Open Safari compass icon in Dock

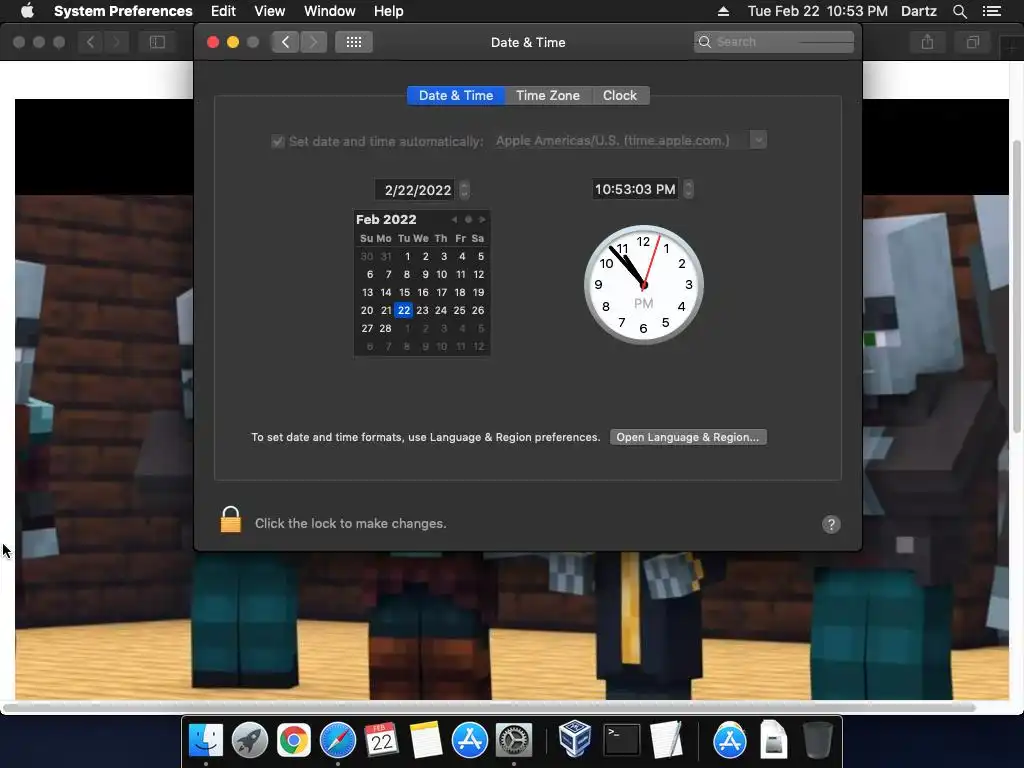click(x=338, y=741)
